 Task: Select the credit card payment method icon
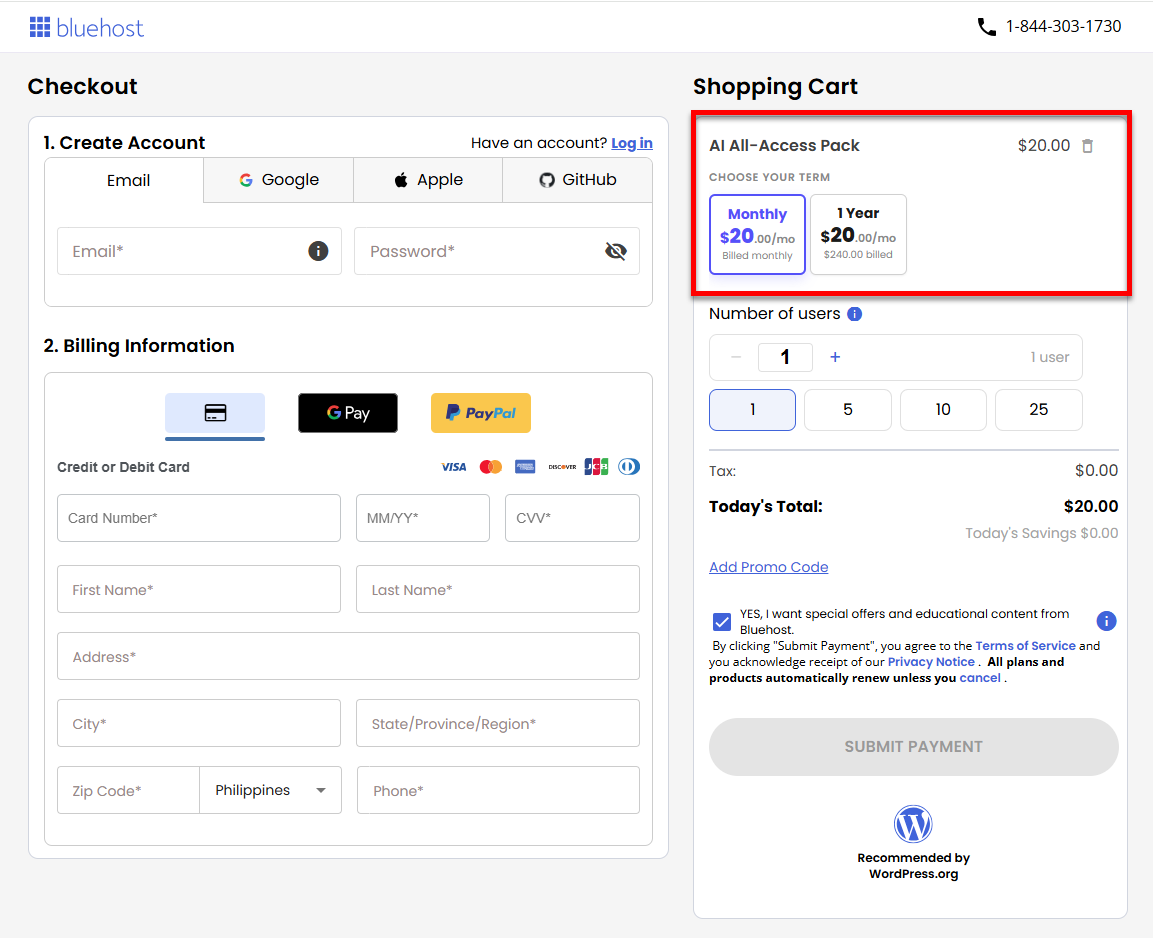(215, 413)
